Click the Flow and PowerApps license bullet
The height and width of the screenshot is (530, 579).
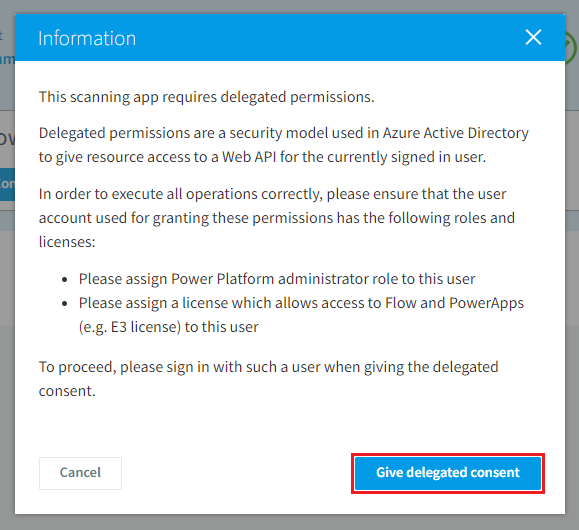click(301, 315)
